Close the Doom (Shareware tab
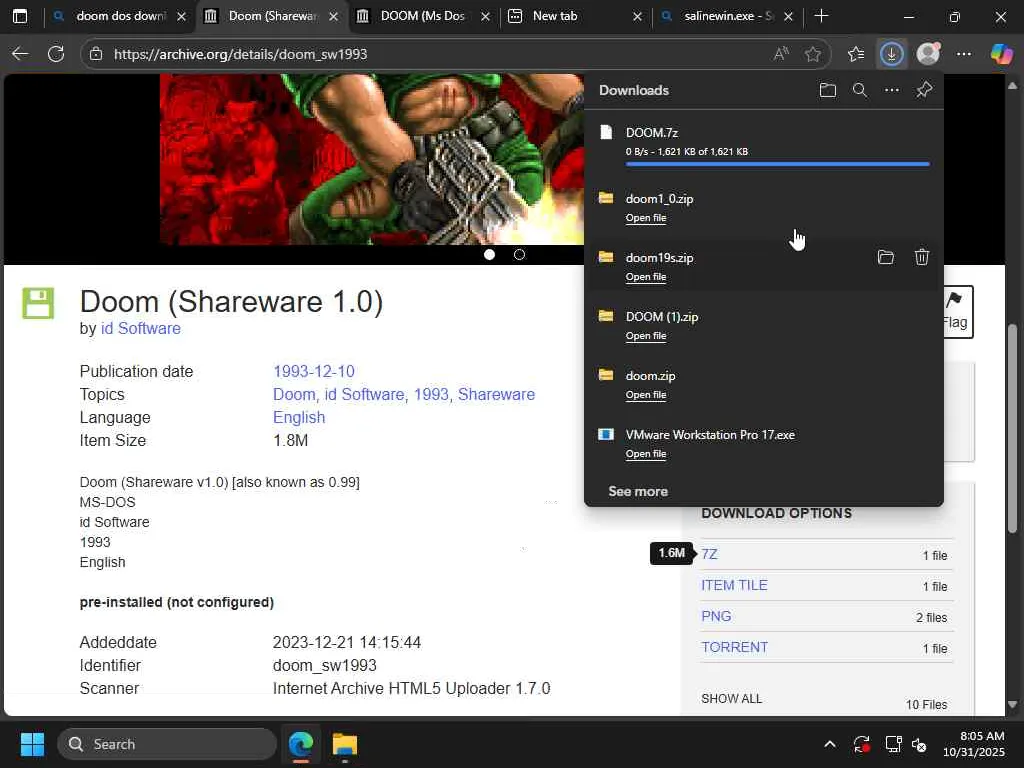 334,17
